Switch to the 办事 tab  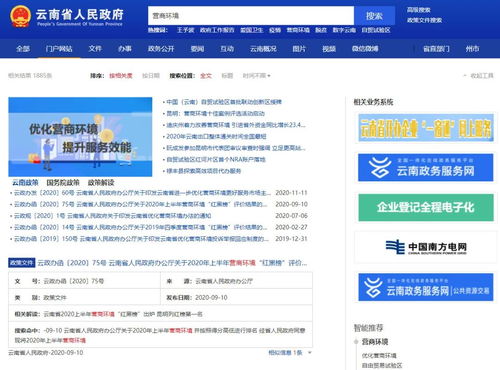pos(125,49)
